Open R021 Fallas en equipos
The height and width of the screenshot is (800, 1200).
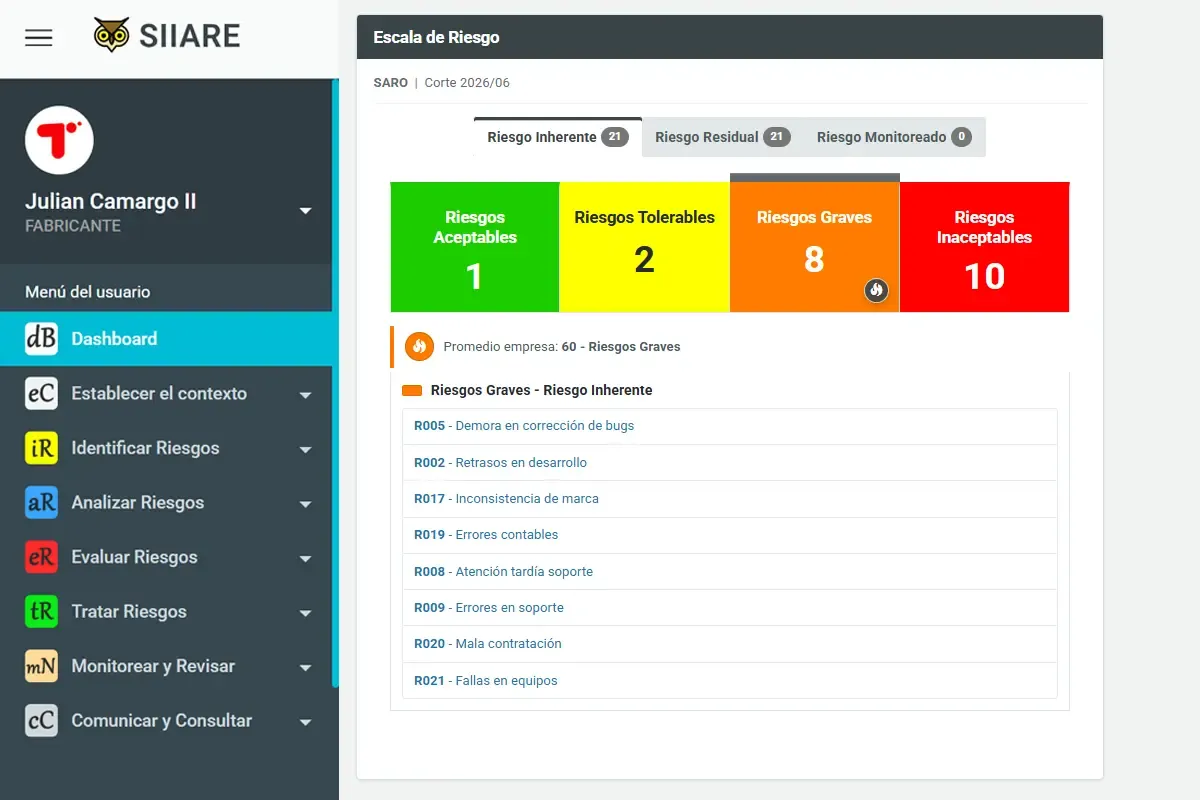[729, 681]
